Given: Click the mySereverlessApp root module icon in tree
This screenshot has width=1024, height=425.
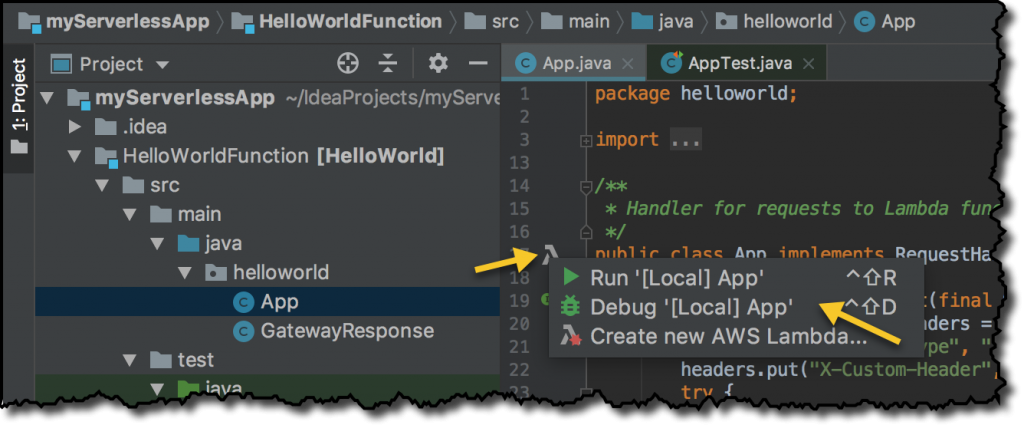Looking at the screenshot, I should click(78, 99).
